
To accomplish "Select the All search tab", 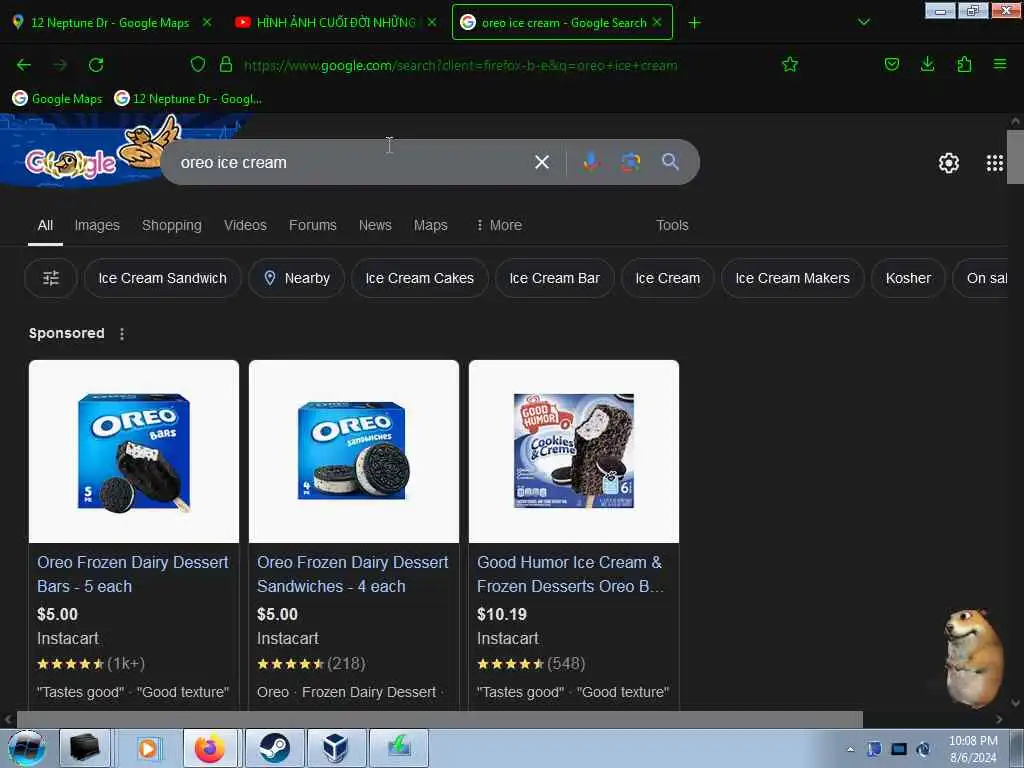I will 45,225.
